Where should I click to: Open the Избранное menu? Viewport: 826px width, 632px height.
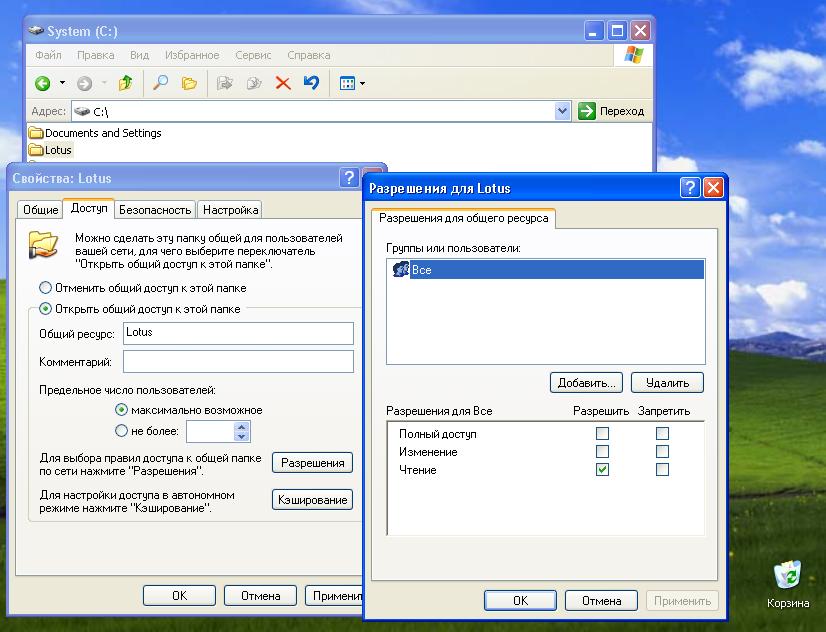[192, 55]
